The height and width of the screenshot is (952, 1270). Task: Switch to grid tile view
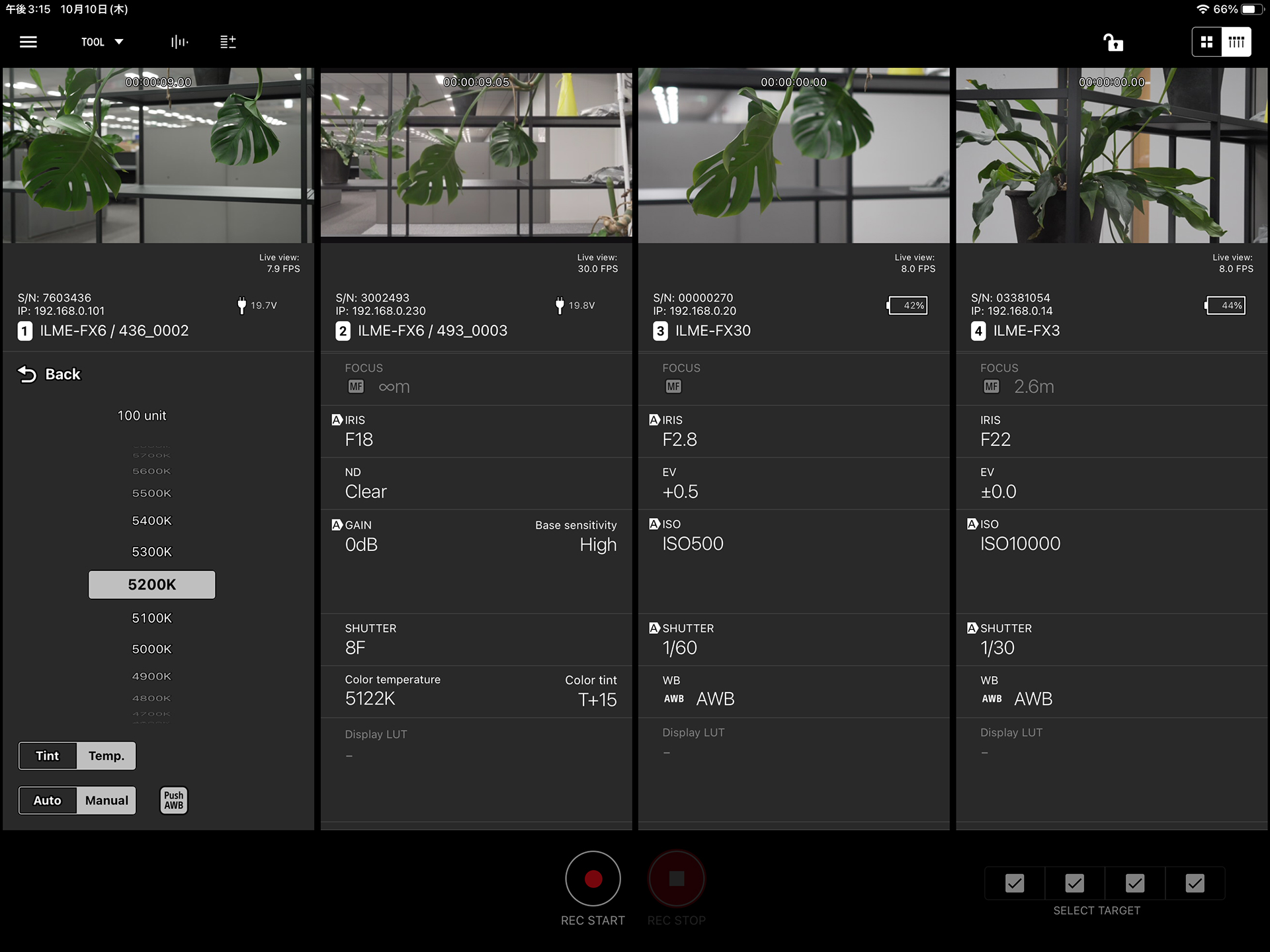1206,42
